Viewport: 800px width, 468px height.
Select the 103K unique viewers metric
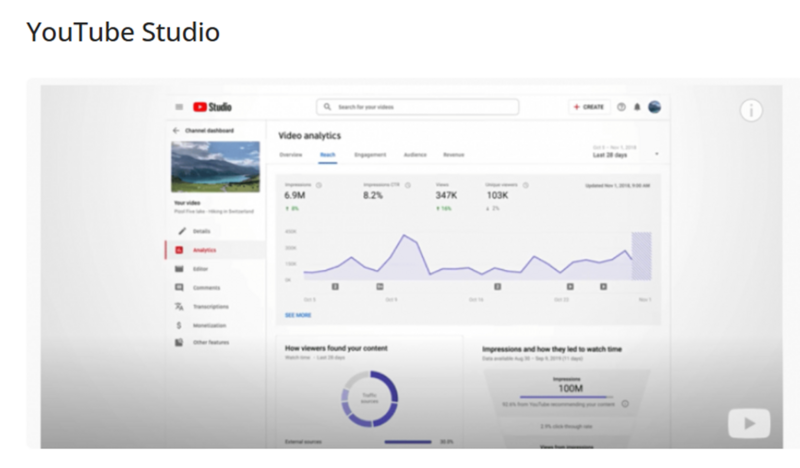[x=497, y=195]
